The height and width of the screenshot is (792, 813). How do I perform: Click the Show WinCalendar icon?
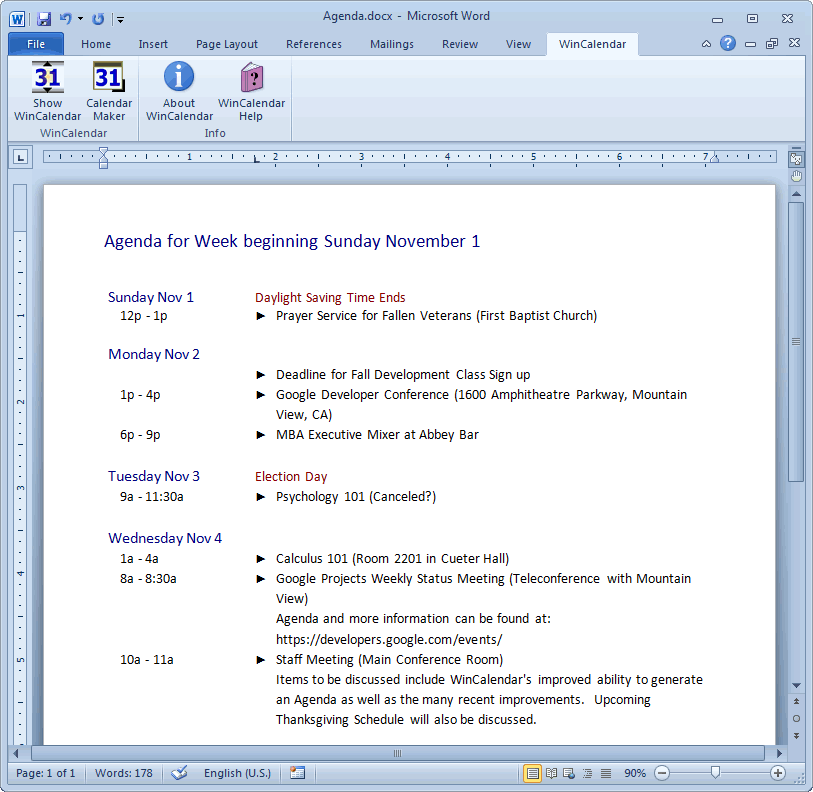coord(47,91)
